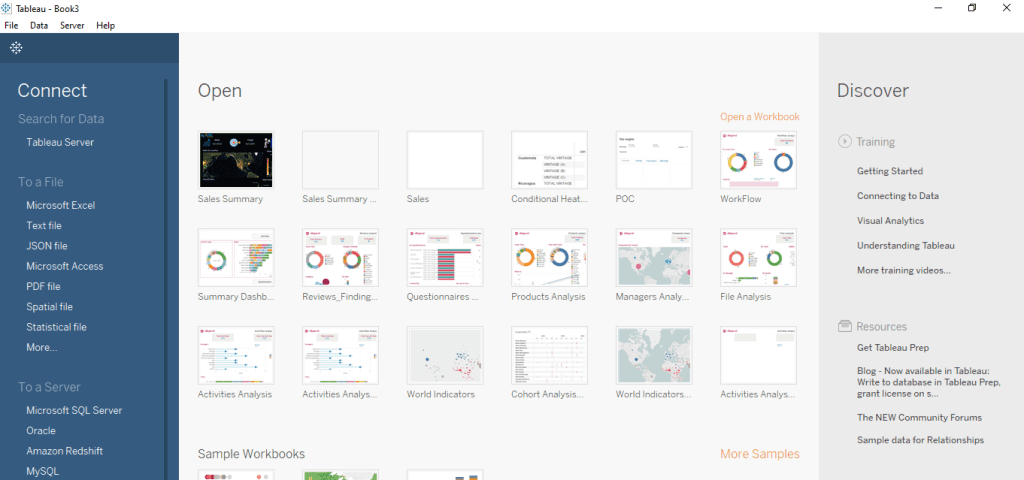Screen dimensions: 1024x480
Task: Click the More Samples link
Action: click(x=760, y=453)
